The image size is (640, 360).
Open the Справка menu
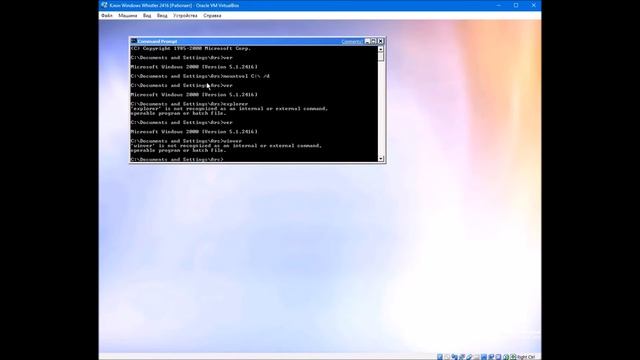pos(212,16)
